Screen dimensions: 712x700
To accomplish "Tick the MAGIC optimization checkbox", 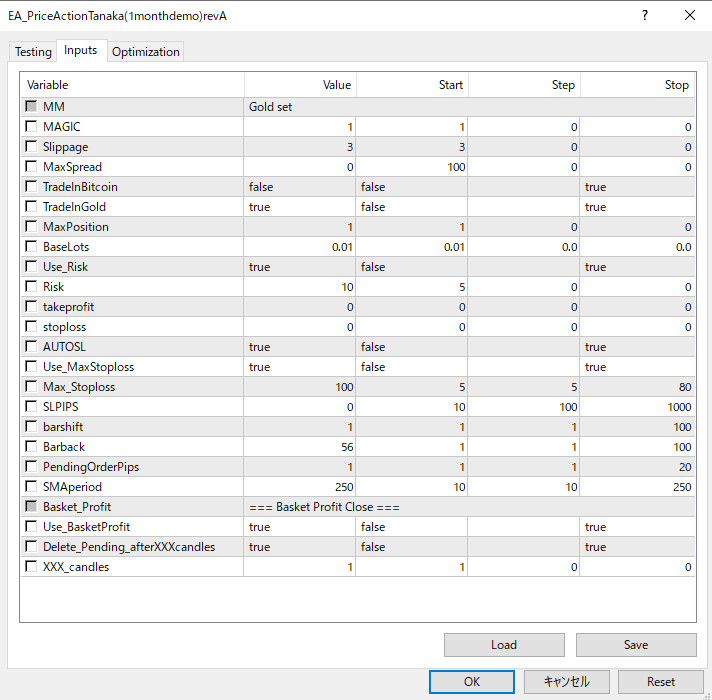I will (x=31, y=127).
